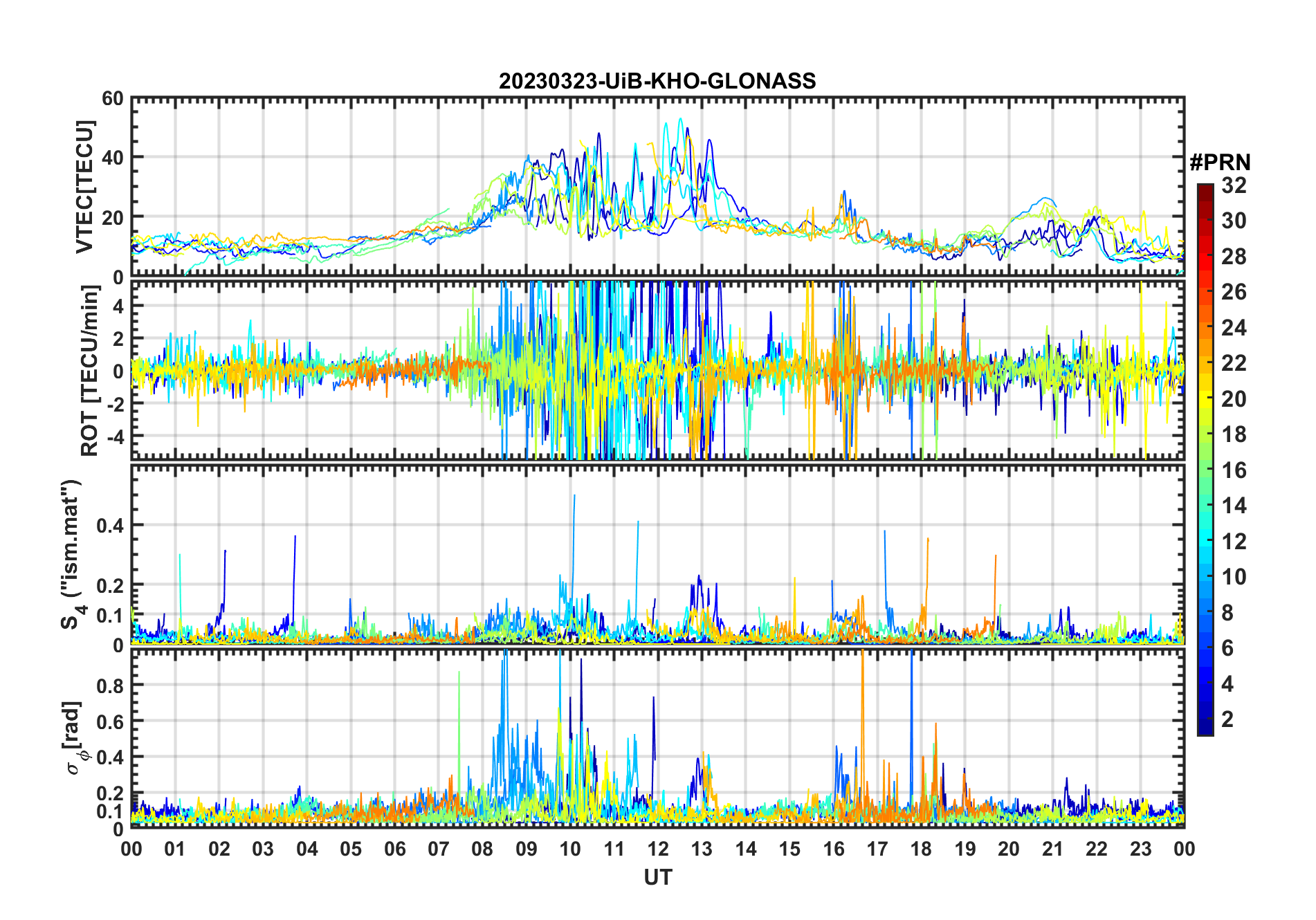
Task: Select hour 12 on the UT axis
Action: 657,849
